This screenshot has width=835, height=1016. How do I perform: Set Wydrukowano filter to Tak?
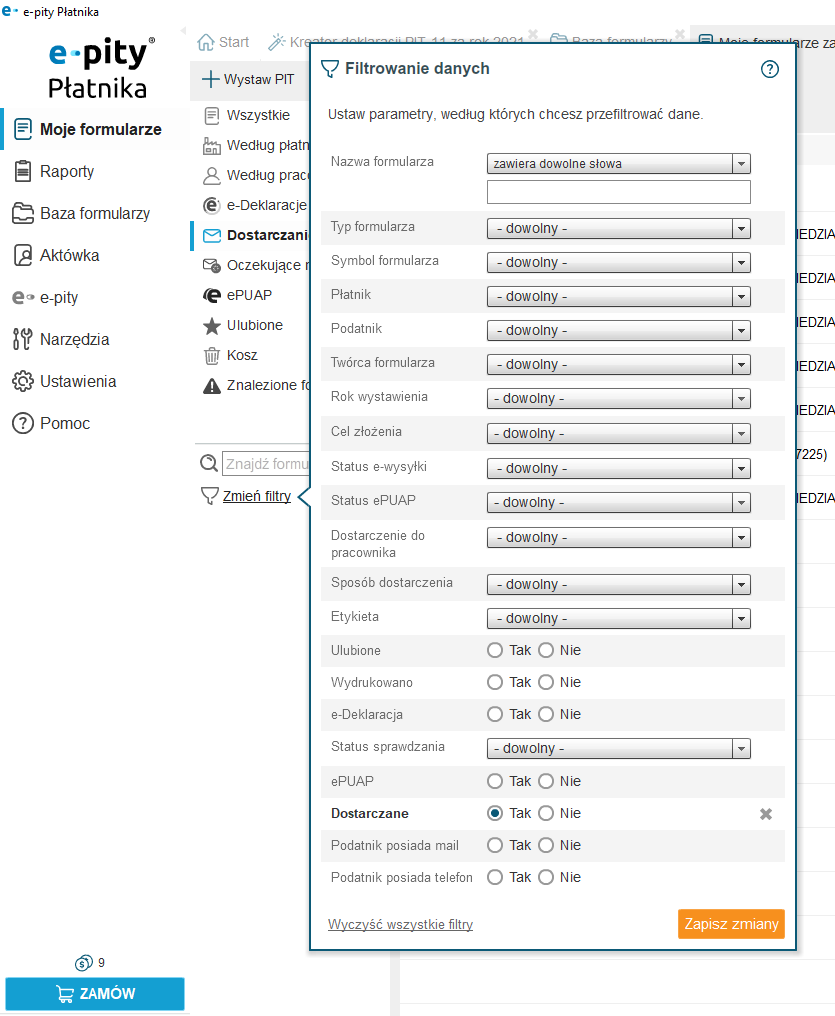[x=495, y=682]
